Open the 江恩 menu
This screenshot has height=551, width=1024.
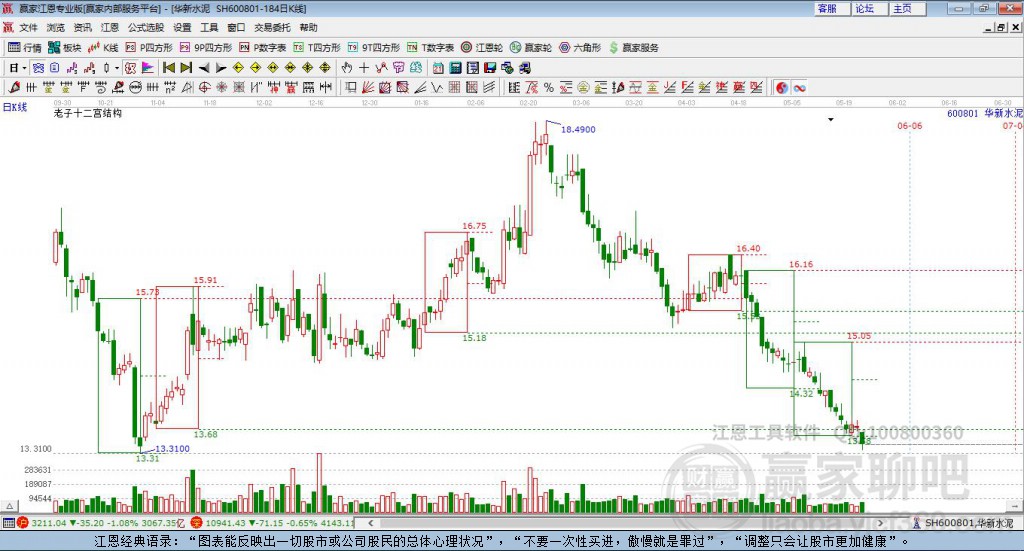(x=110, y=27)
